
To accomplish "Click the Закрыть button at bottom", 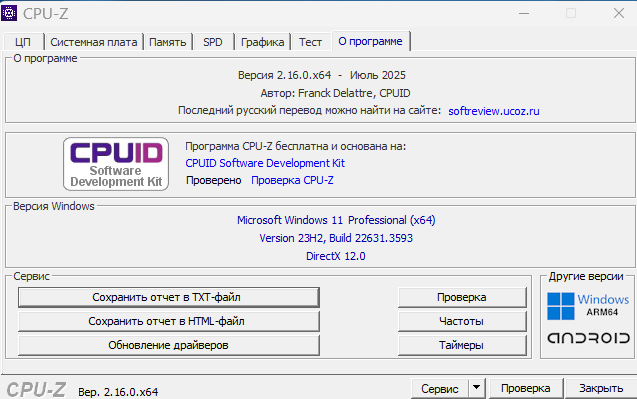I will (x=601, y=388).
